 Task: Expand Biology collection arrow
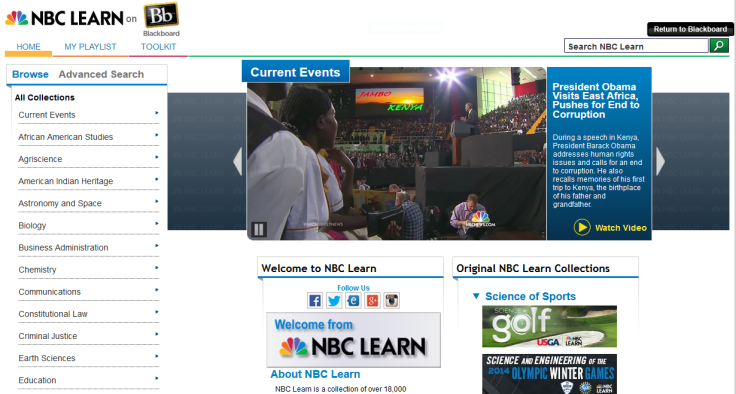click(157, 223)
